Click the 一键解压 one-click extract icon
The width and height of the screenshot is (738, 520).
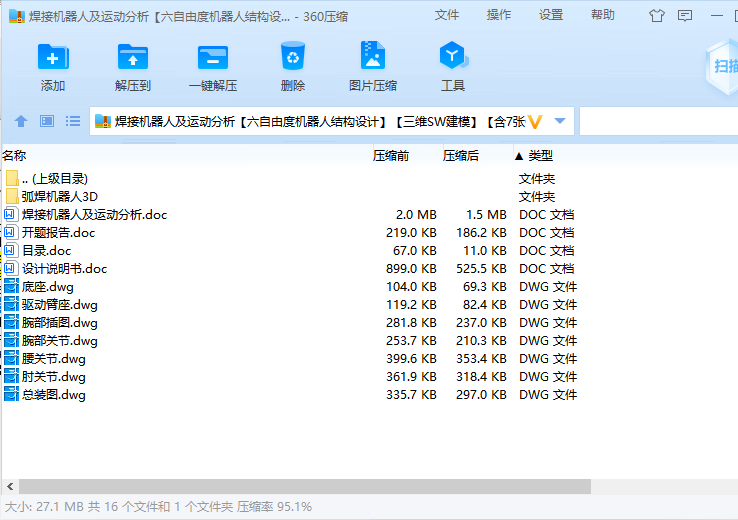coord(213,57)
